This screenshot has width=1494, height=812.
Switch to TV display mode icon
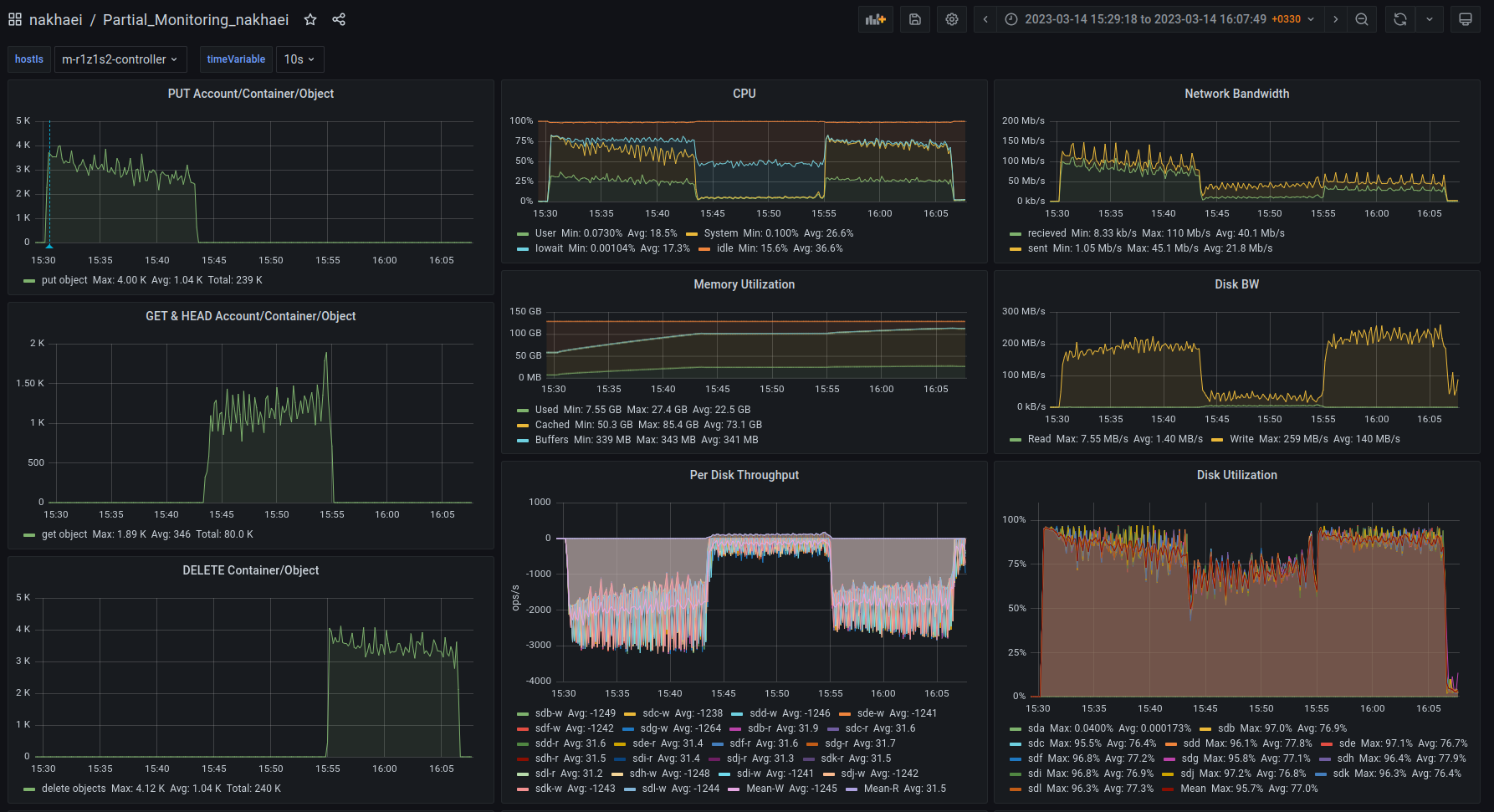click(x=1466, y=19)
